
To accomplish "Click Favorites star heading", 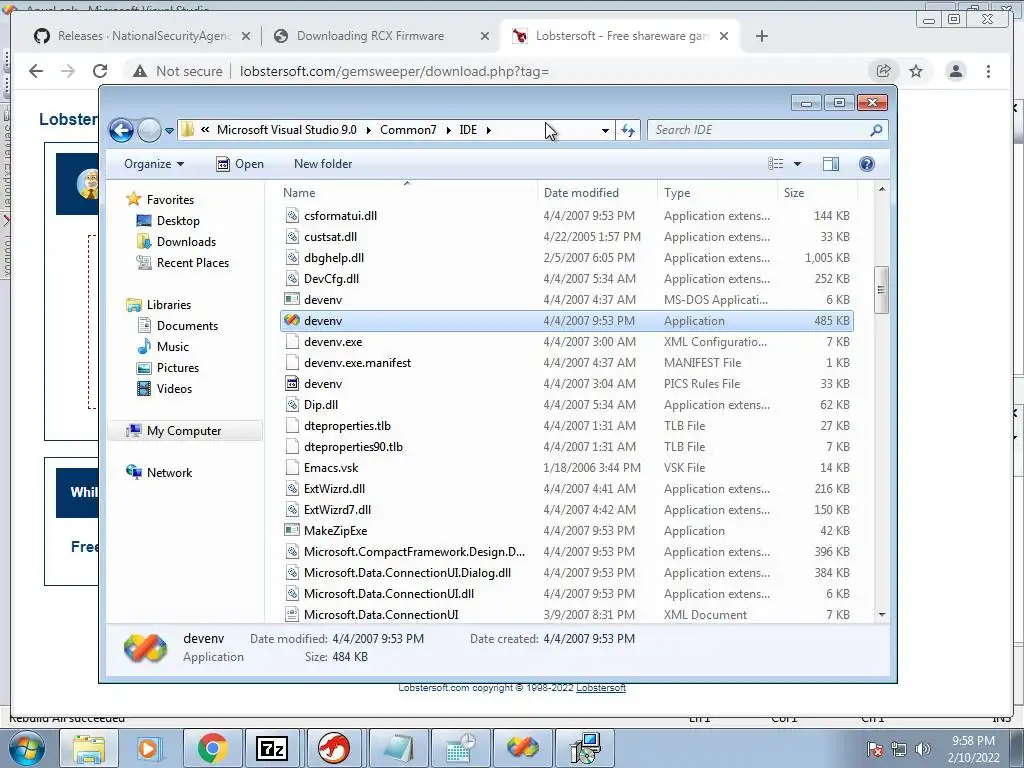I will [160, 200].
